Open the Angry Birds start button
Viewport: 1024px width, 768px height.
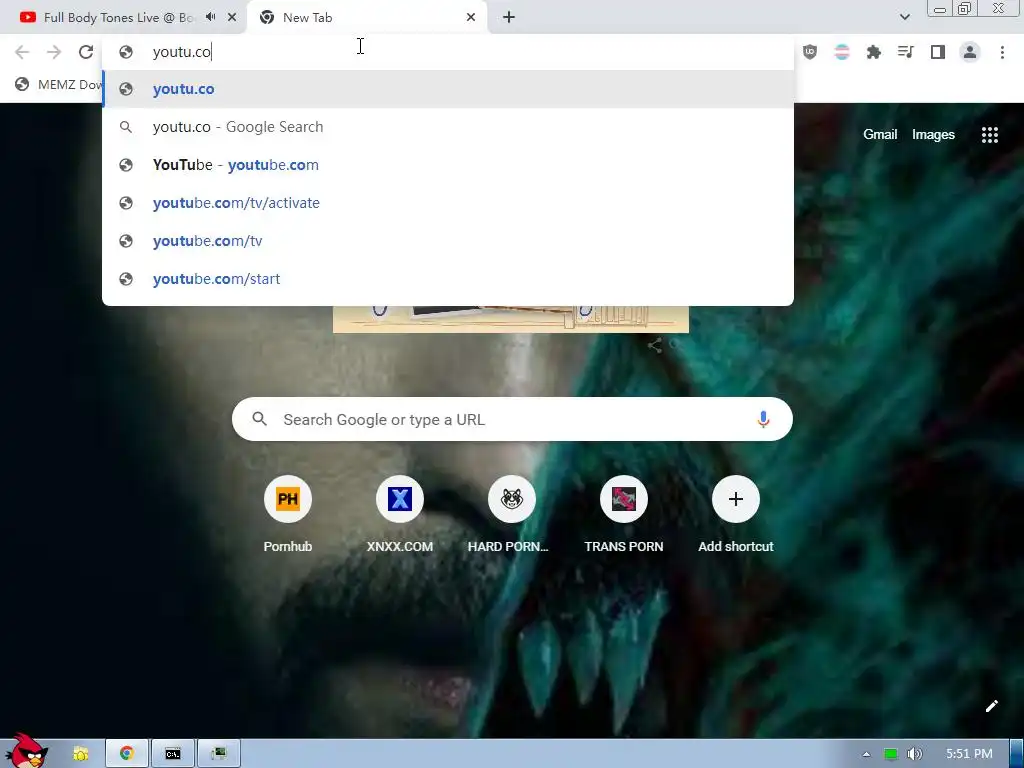pyautogui.click(x=27, y=751)
